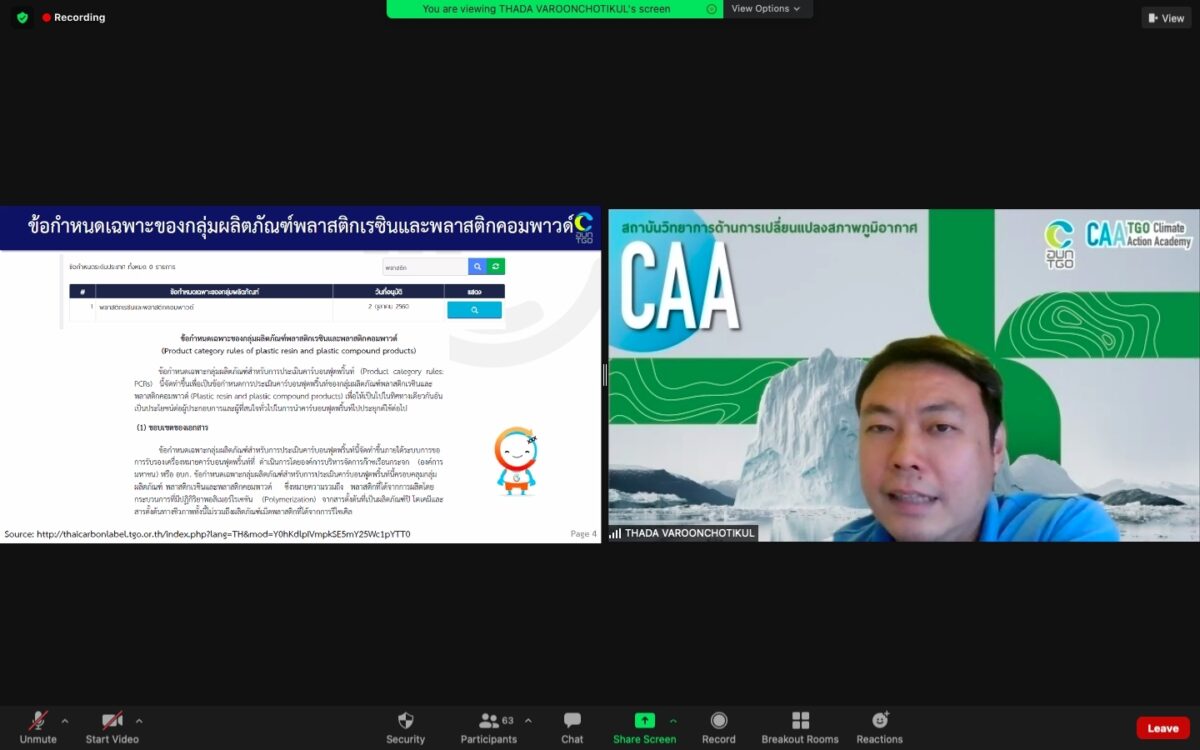Click the search input field in shared slide
Viewport: 1200px width, 750px height.
point(424,267)
